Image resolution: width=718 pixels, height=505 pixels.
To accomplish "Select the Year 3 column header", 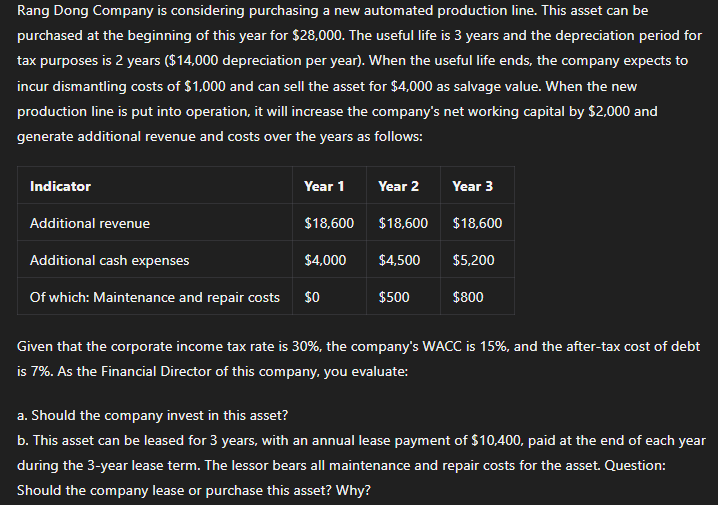I will [x=473, y=186].
